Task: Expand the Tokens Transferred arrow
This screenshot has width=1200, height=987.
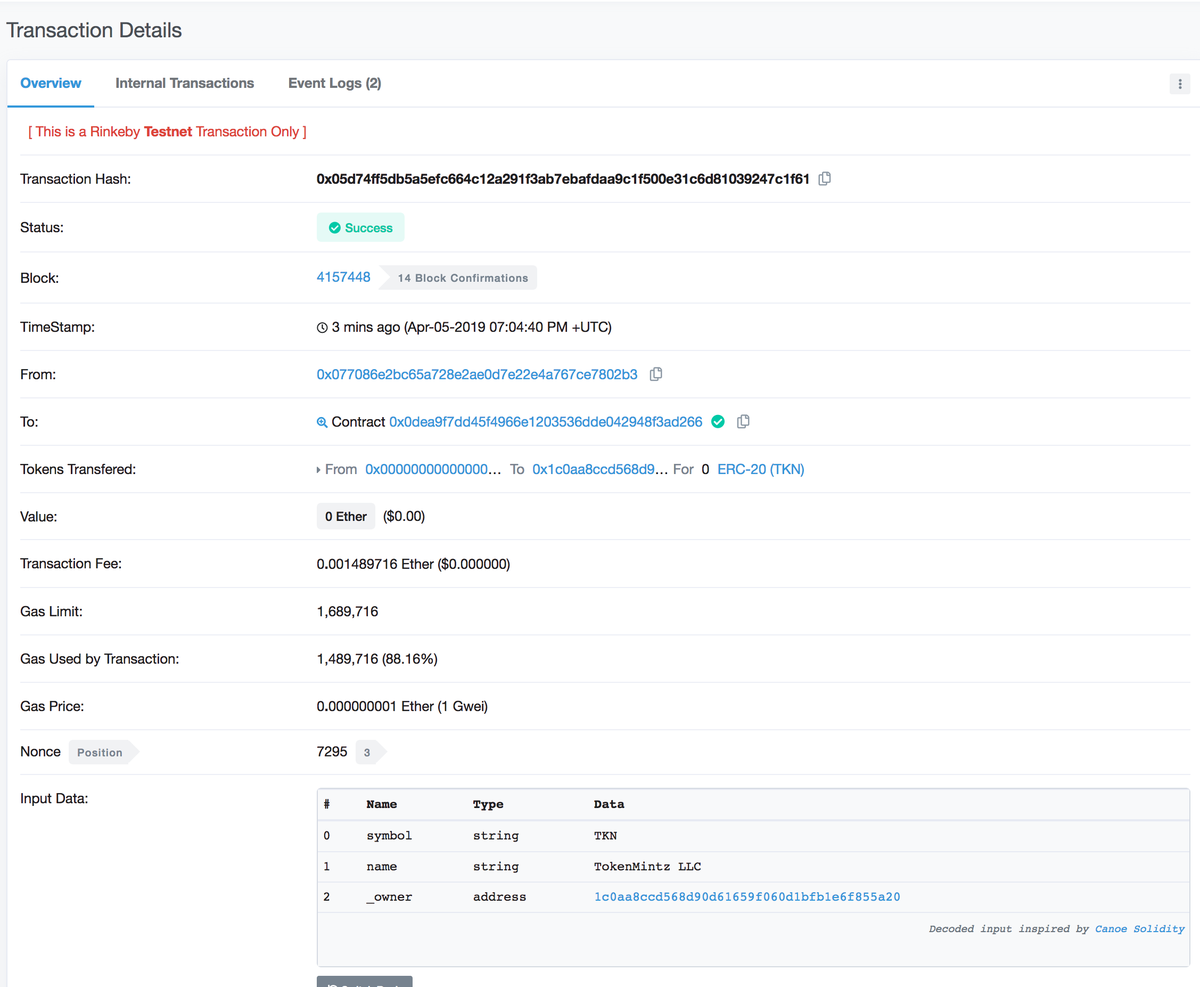Action: [x=319, y=469]
